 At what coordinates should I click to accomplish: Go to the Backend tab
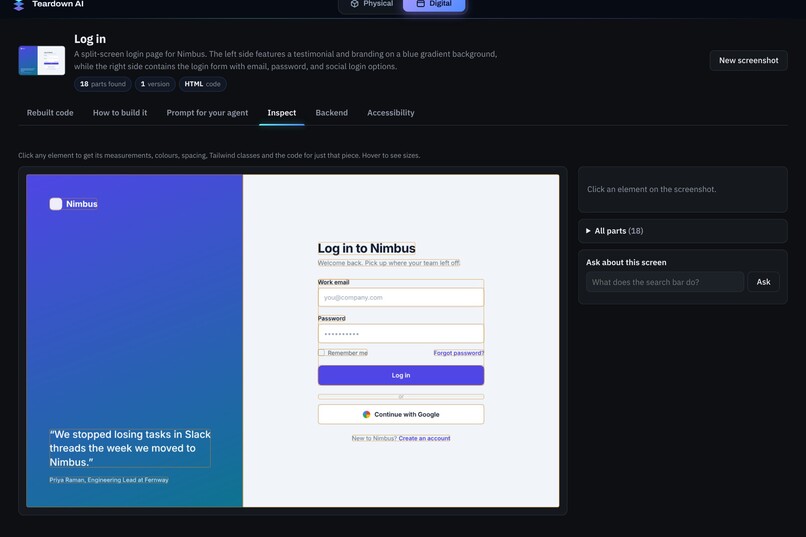[332, 113]
